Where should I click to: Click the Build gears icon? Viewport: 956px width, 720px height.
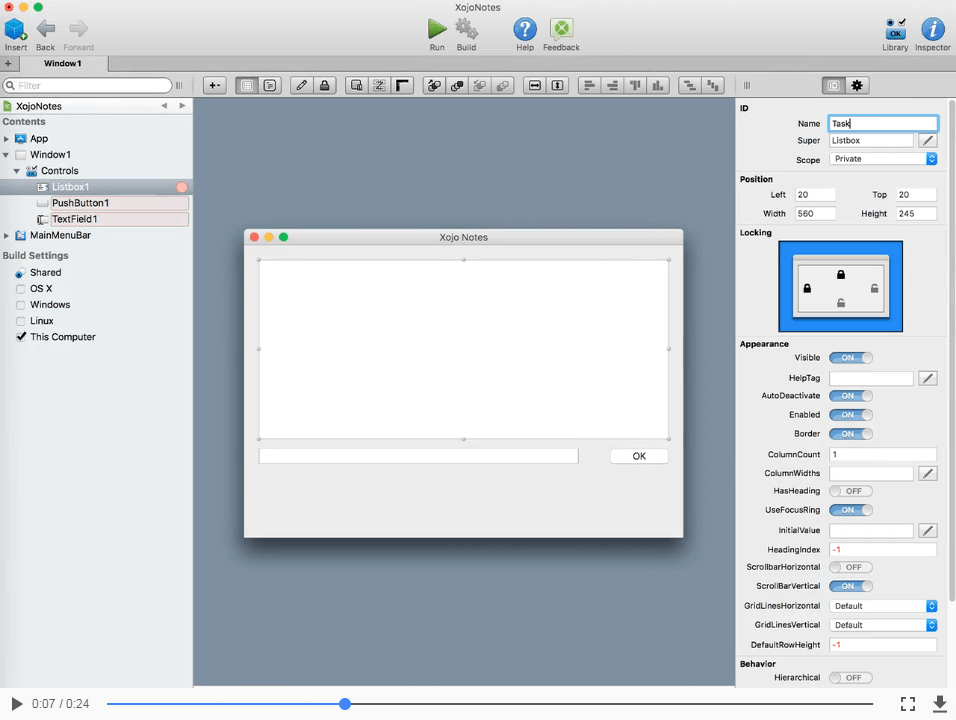pyautogui.click(x=466, y=29)
